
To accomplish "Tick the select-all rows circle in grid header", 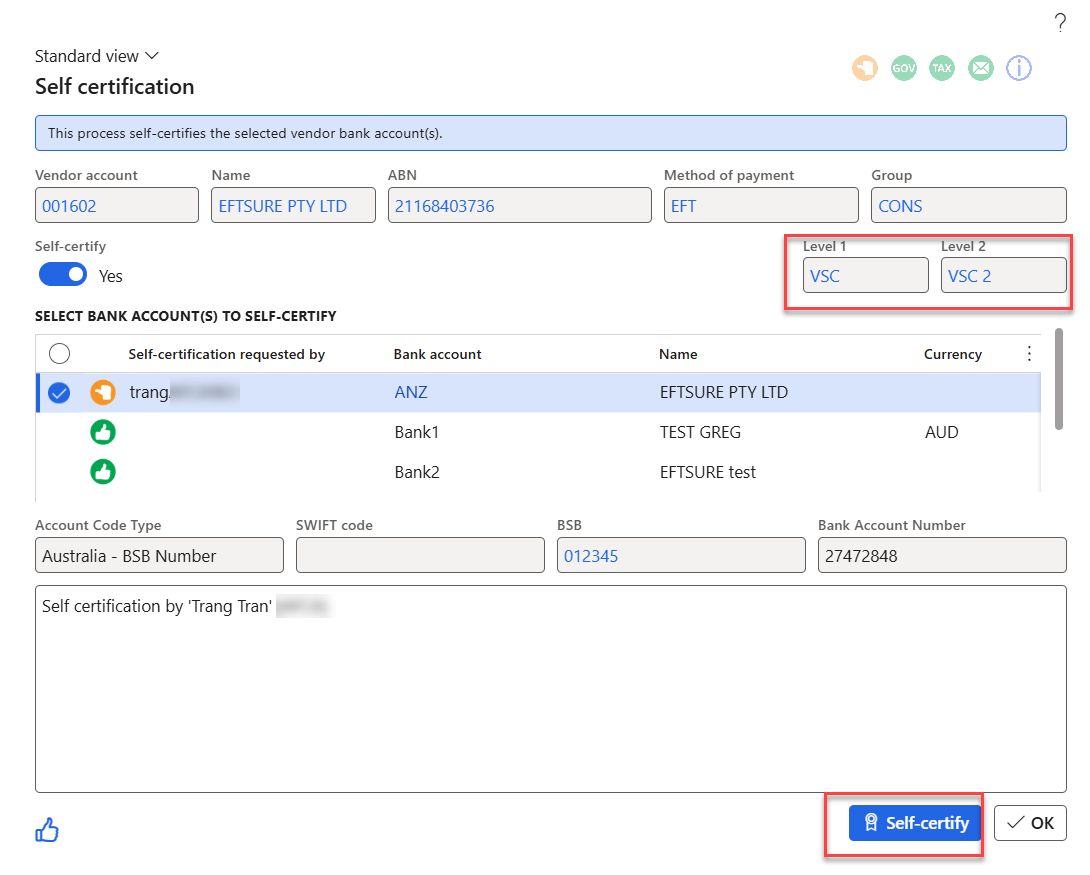I will [60, 354].
